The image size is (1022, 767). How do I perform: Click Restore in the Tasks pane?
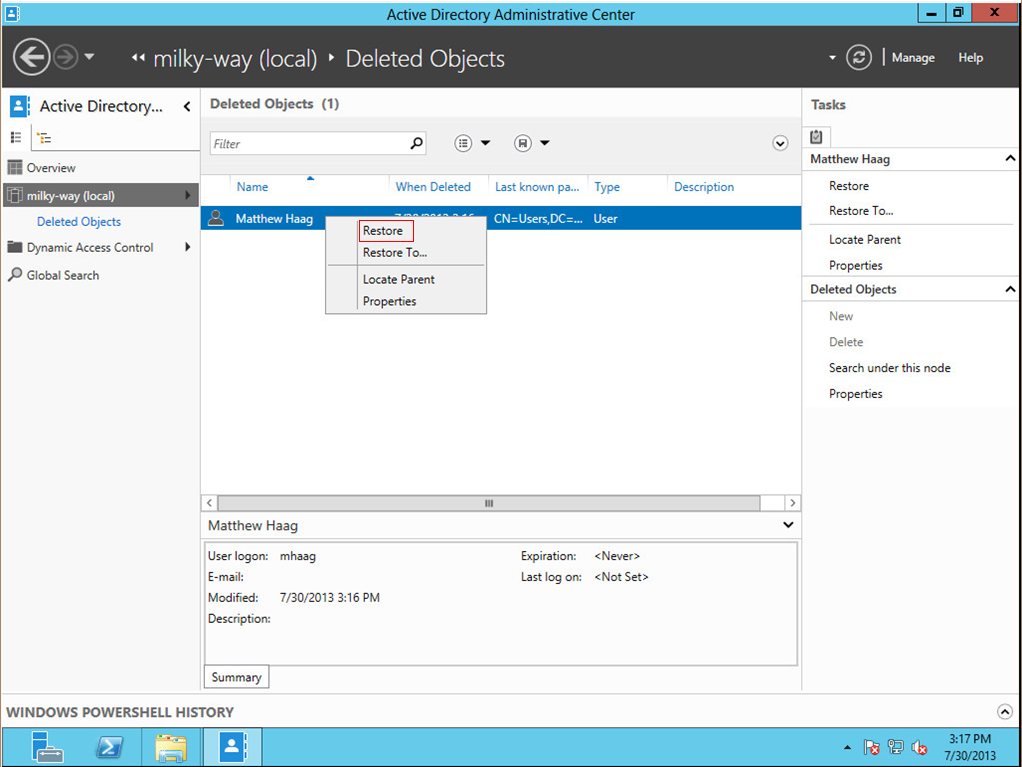coord(849,186)
